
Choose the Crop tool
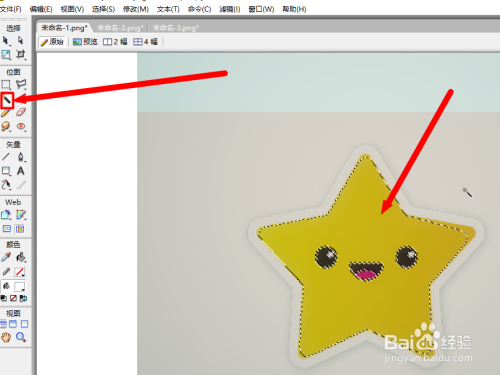coord(21,54)
